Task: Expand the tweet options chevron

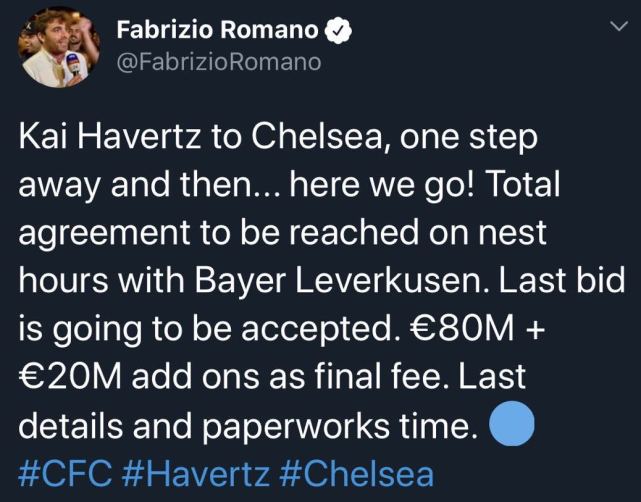Action: click(x=619, y=26)
